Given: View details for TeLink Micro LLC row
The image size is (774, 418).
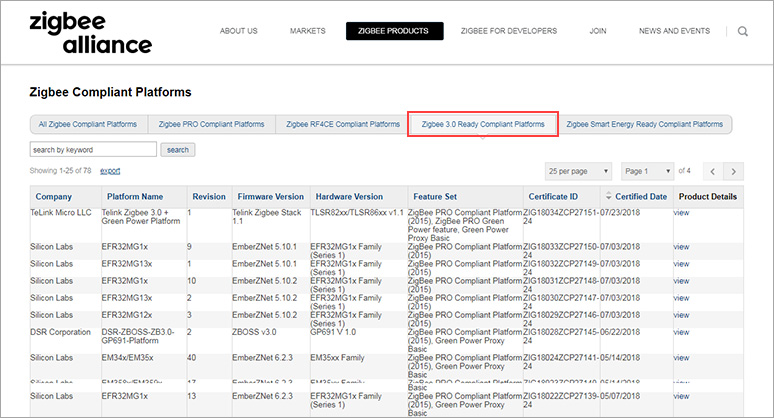Looking at the screenshot, I should coord(681,213).
